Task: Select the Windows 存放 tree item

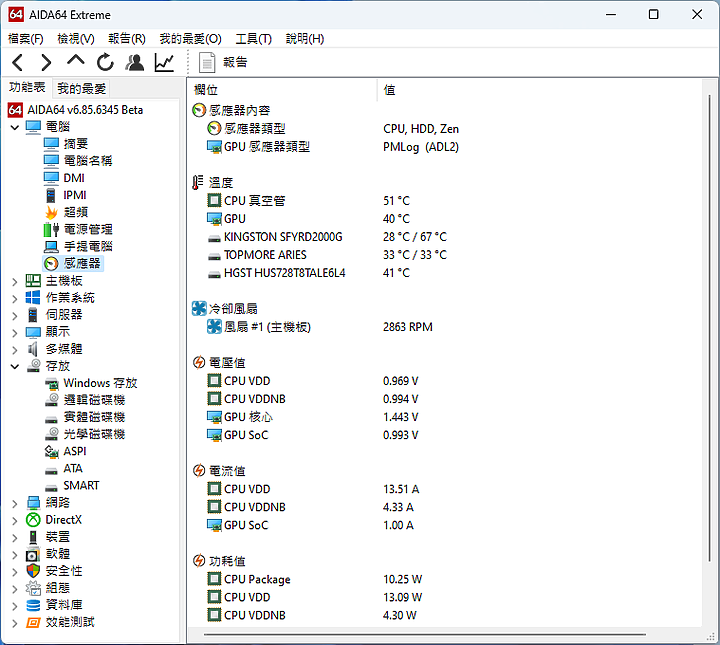Action: pyautogui.click(x=100, y=383)
